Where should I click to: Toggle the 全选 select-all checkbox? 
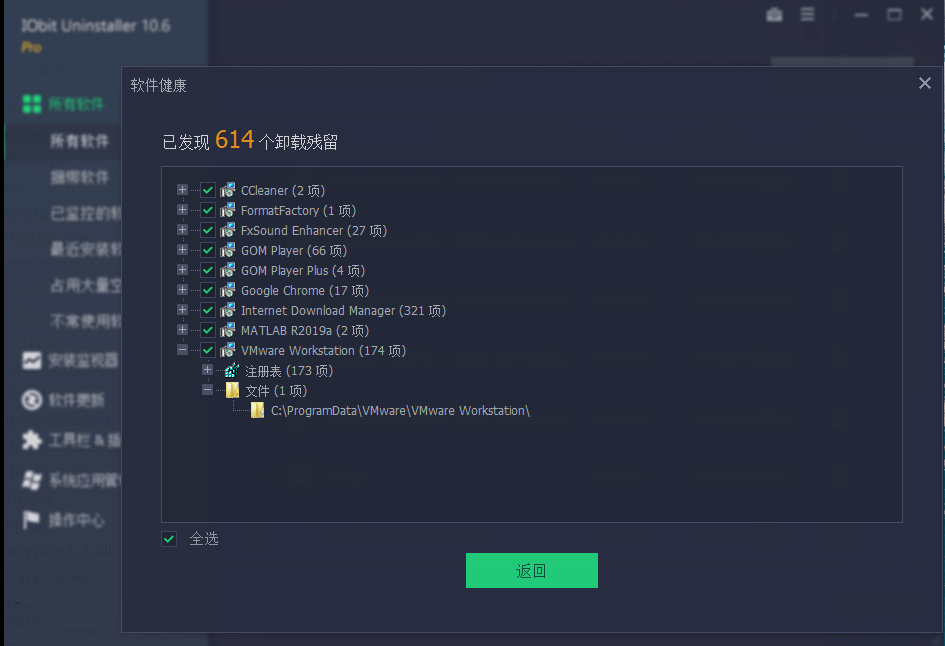click(x=169, y=539)
